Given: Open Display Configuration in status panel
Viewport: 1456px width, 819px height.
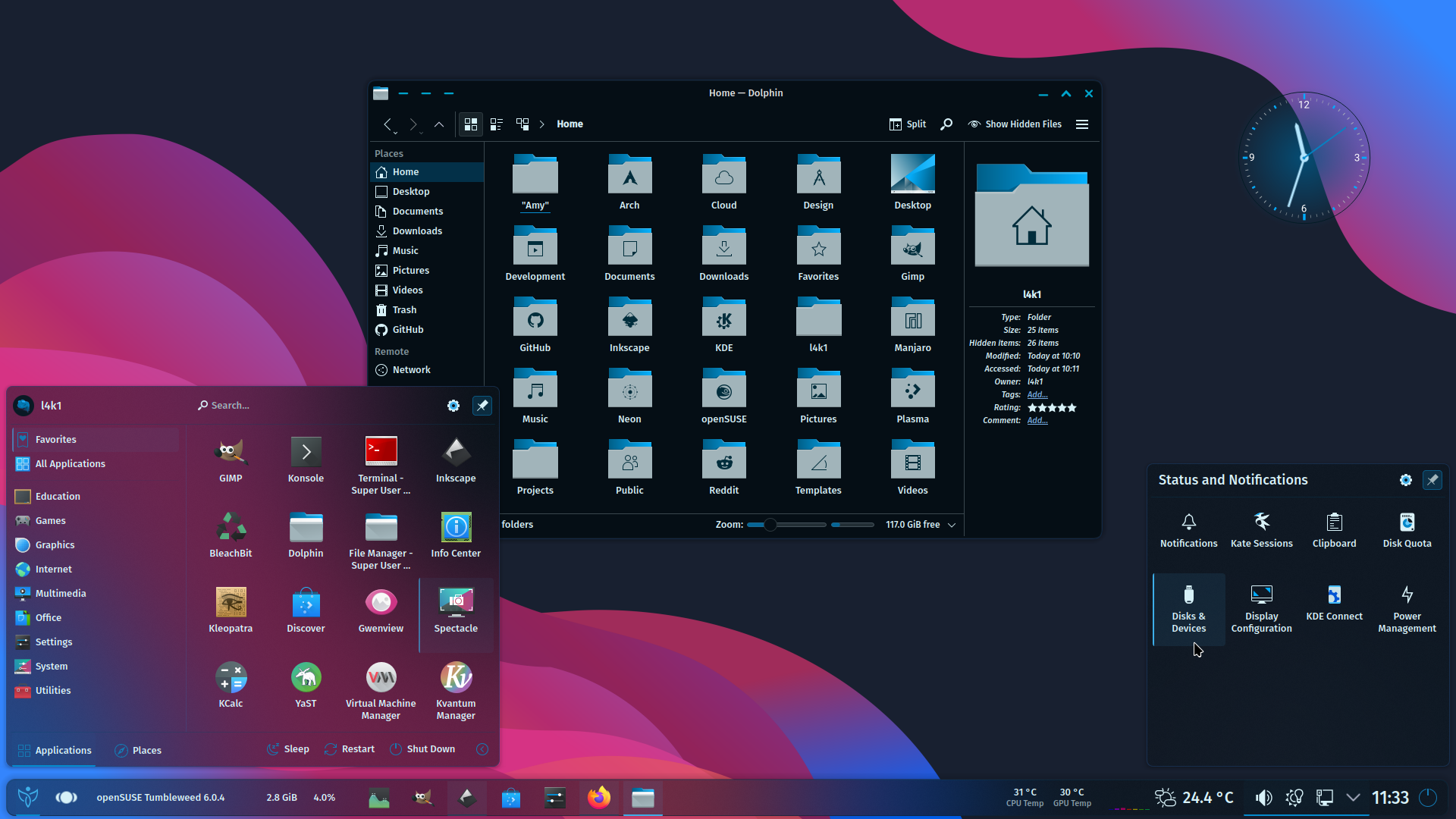Looking at the screenshot, I should click(1261, 608).
